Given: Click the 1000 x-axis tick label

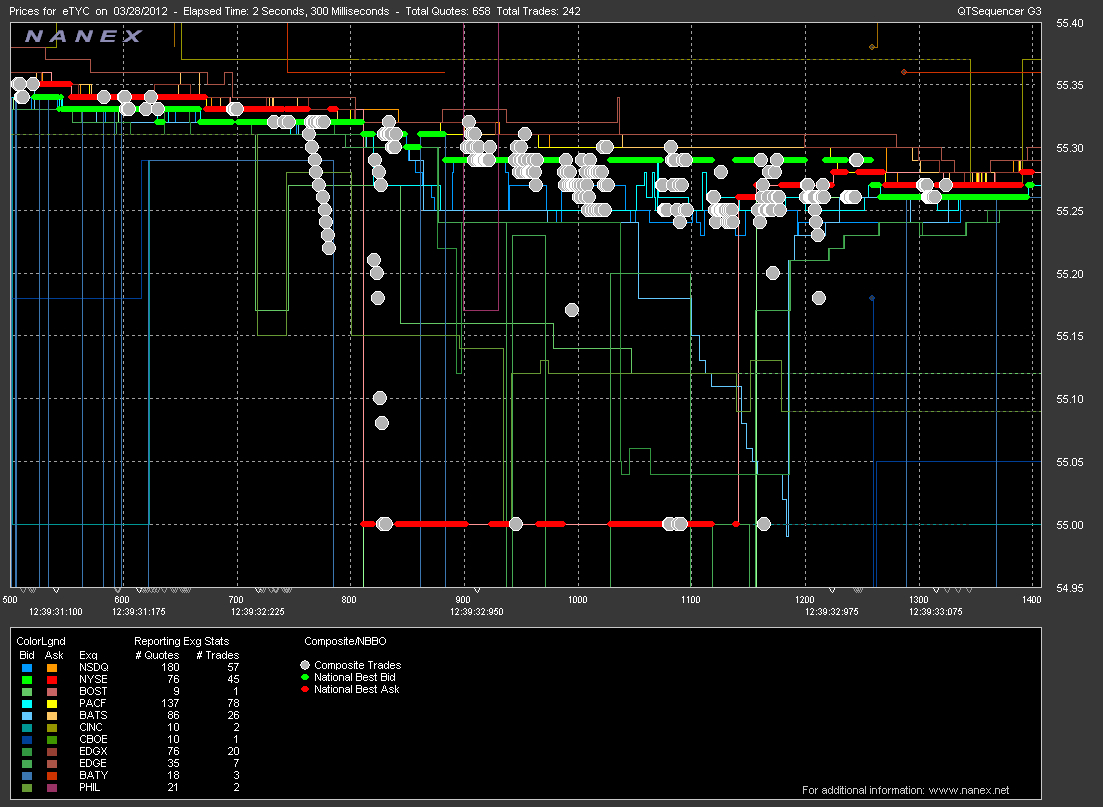Looking at the screenshot, I should click(578, 599).
